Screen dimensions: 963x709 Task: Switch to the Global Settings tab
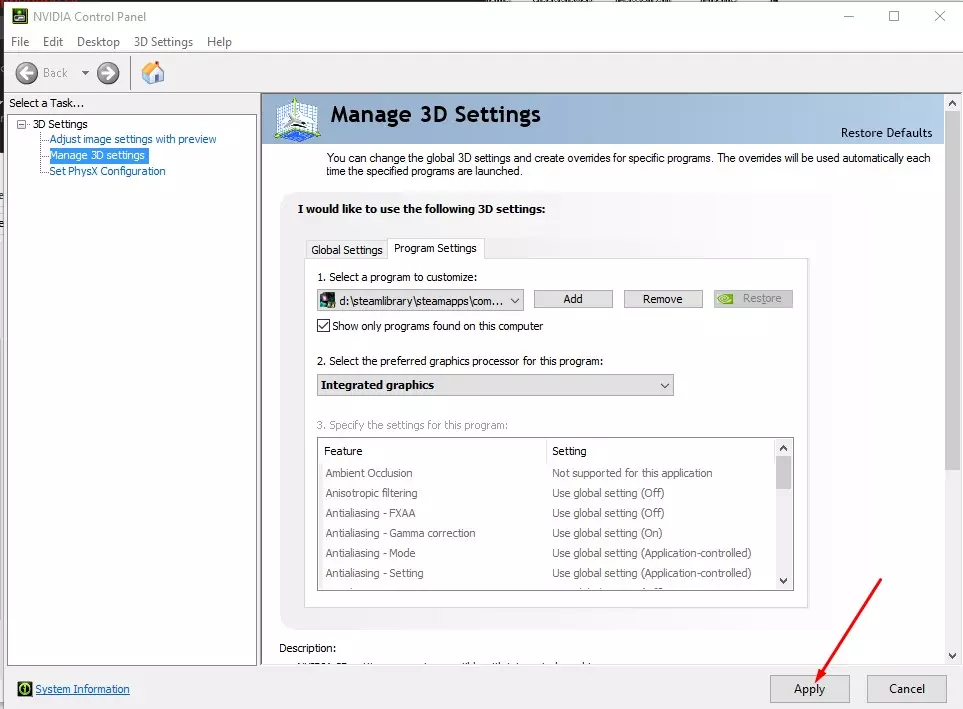(x=346, y=249)
